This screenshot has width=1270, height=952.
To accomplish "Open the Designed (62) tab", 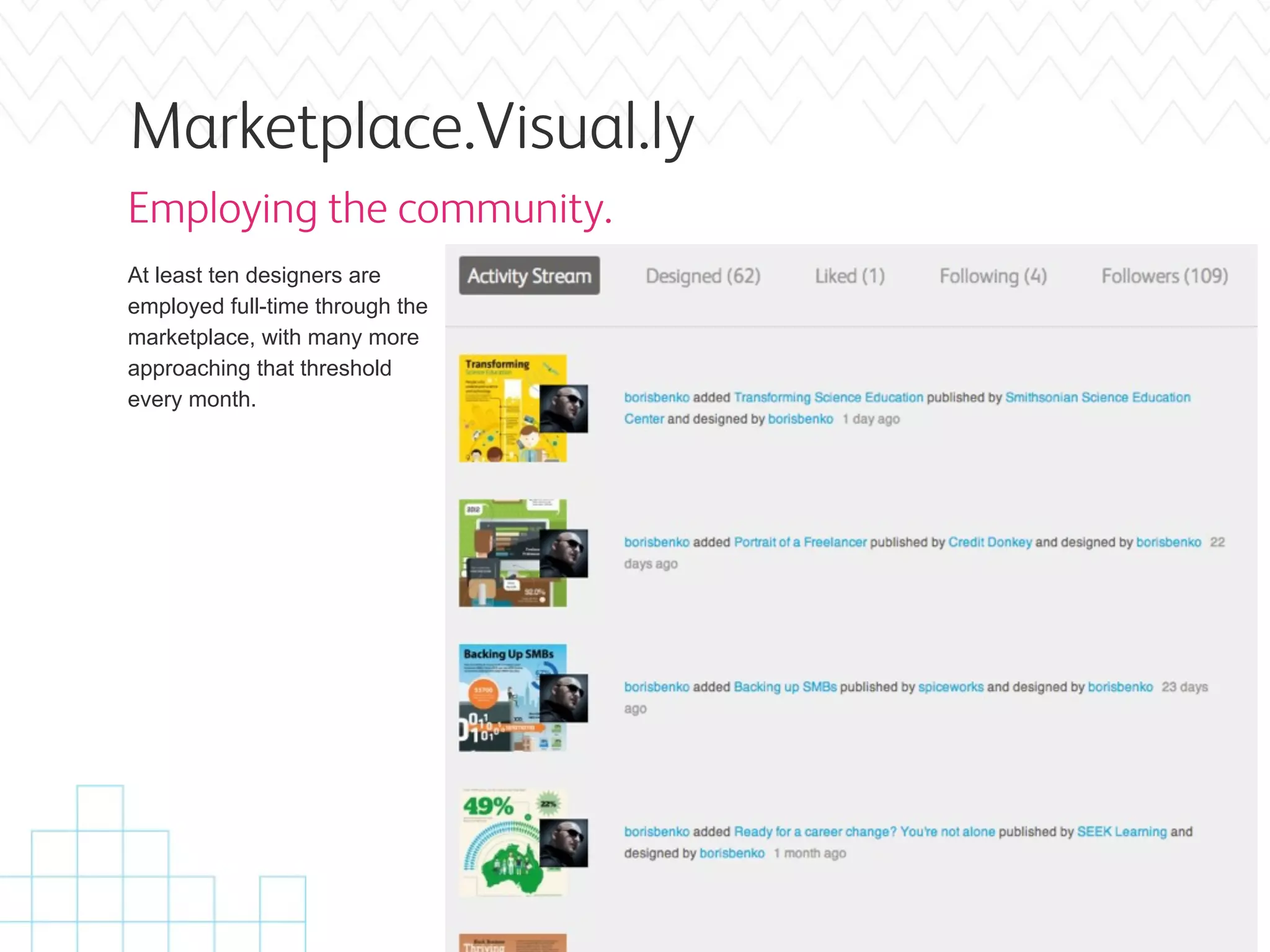I will [x=703, y=276].
